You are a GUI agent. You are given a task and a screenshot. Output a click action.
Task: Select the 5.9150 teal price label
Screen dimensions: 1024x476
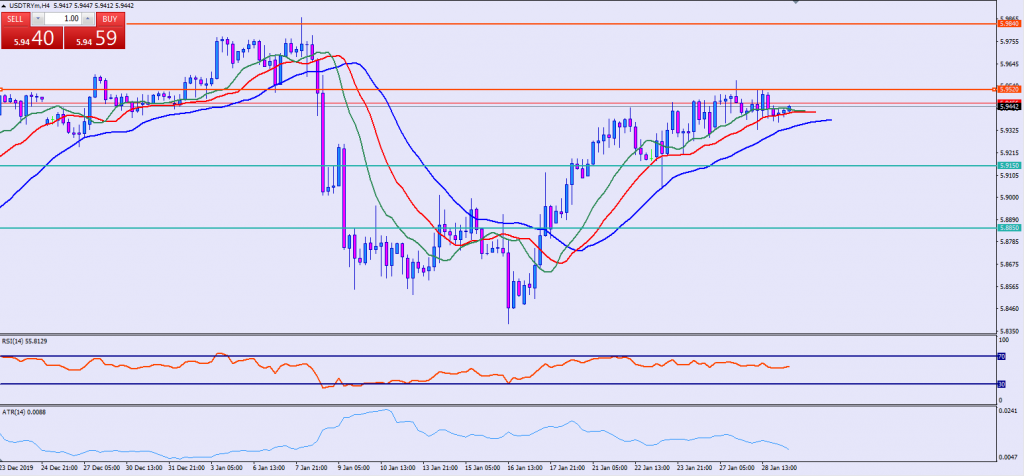point(1009,166)
